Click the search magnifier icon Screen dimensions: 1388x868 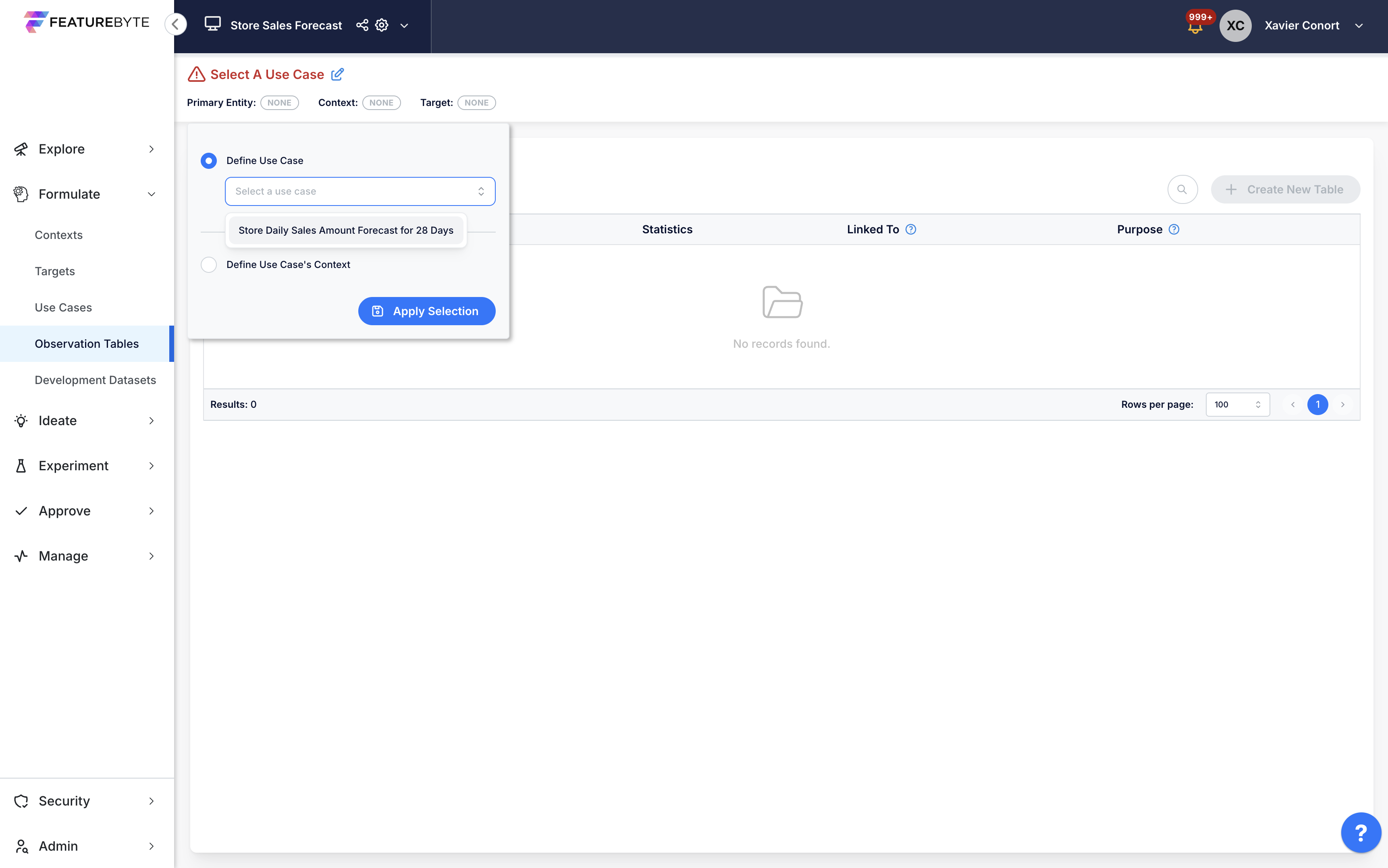click(1182, 189)
